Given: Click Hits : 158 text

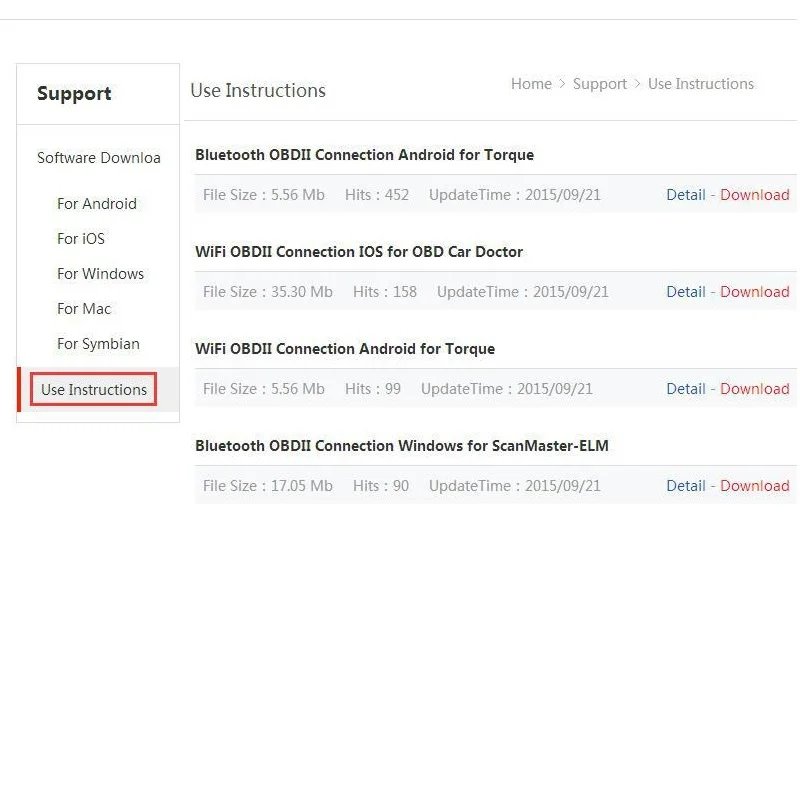Looking at the screenshot, I should [x=385, y=291].
